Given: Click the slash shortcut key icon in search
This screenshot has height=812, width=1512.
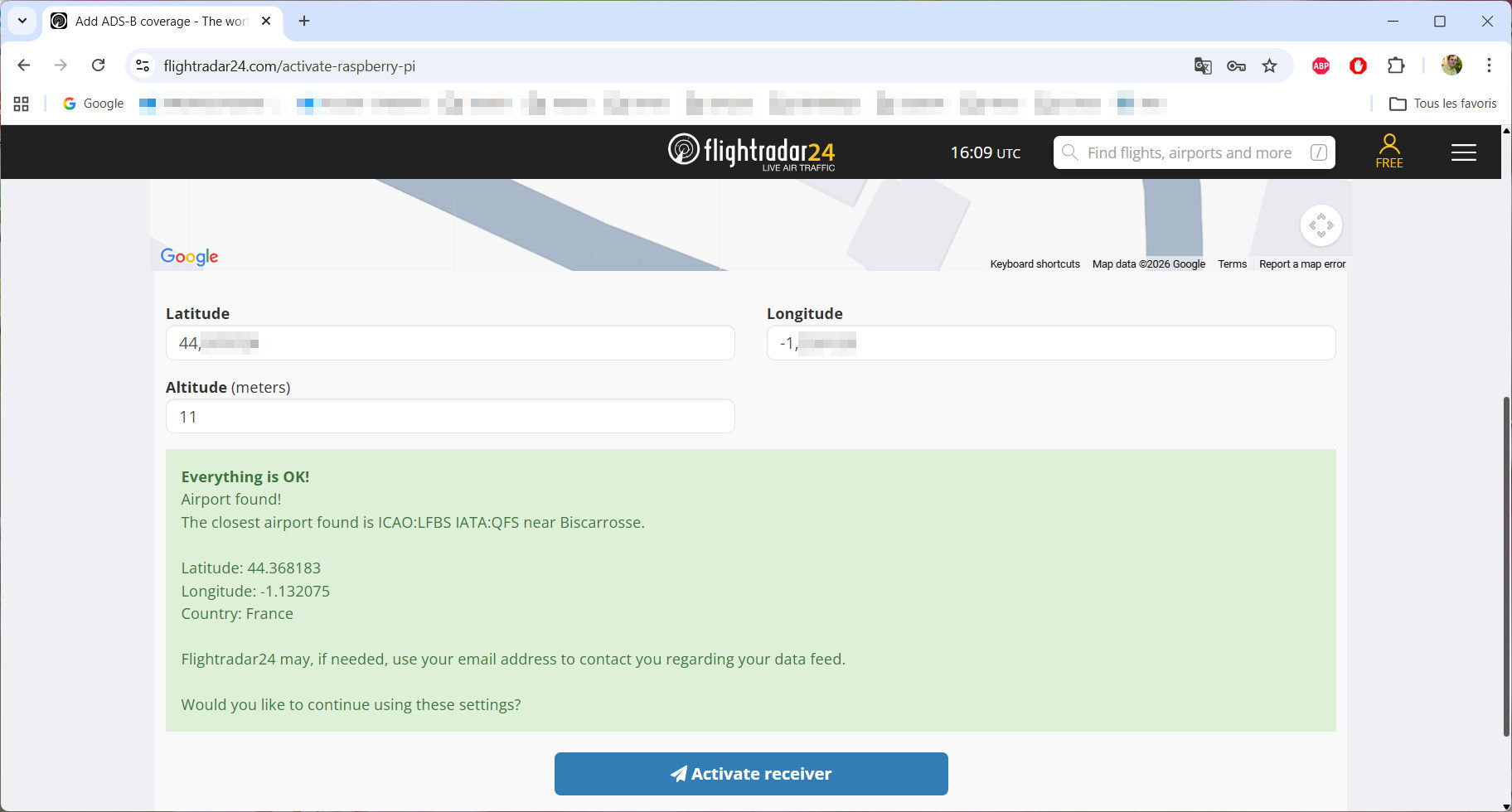Looking at the screenshot, I should (x=1318, y=152).
